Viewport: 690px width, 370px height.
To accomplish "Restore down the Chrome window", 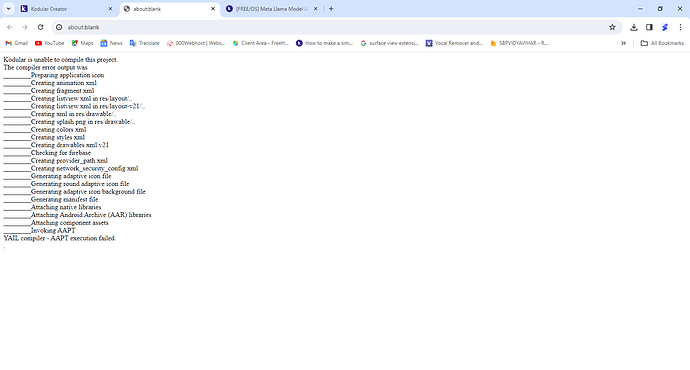I will click(660, 9).
